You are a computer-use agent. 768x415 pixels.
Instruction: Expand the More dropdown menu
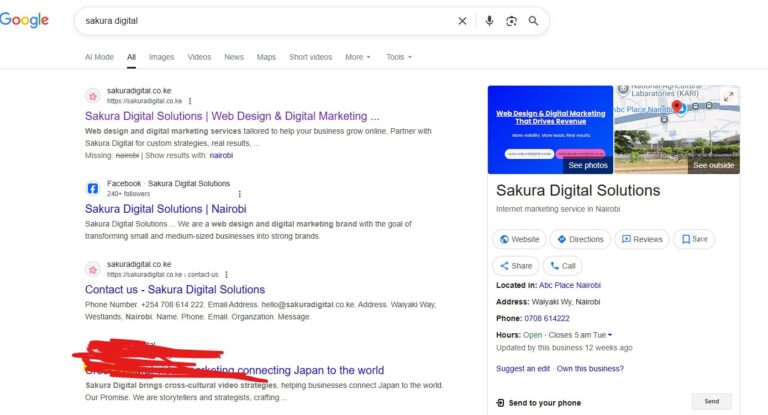(358, 57)
